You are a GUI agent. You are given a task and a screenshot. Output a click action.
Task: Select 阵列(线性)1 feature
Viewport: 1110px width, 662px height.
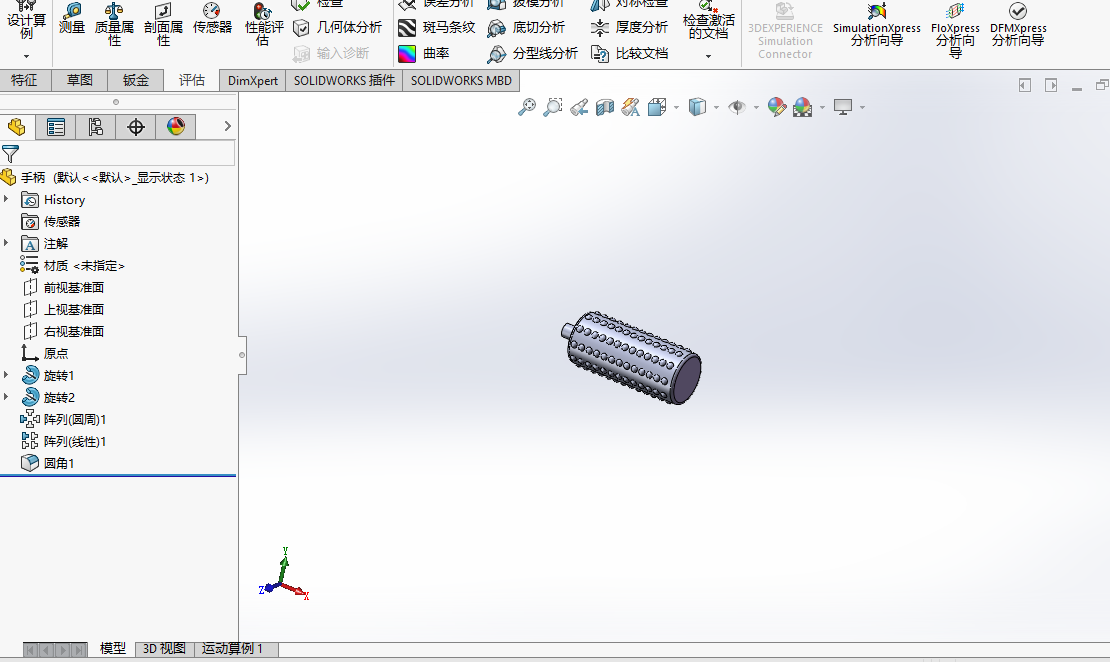[x=64, y=441]
